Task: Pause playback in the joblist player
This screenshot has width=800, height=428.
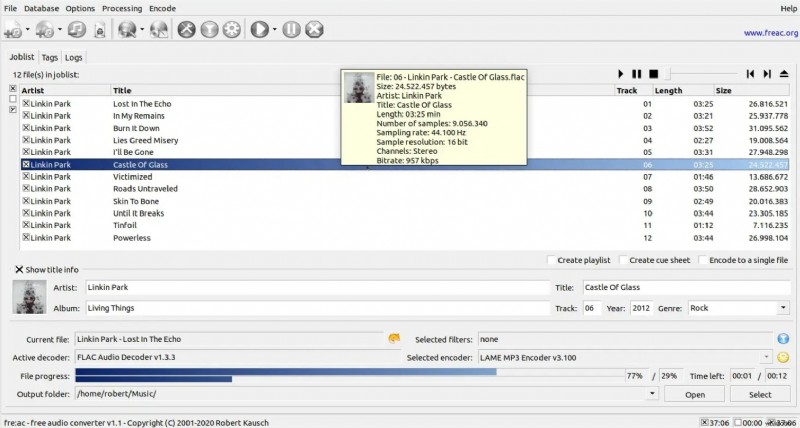Action: [x=637, y=74]
